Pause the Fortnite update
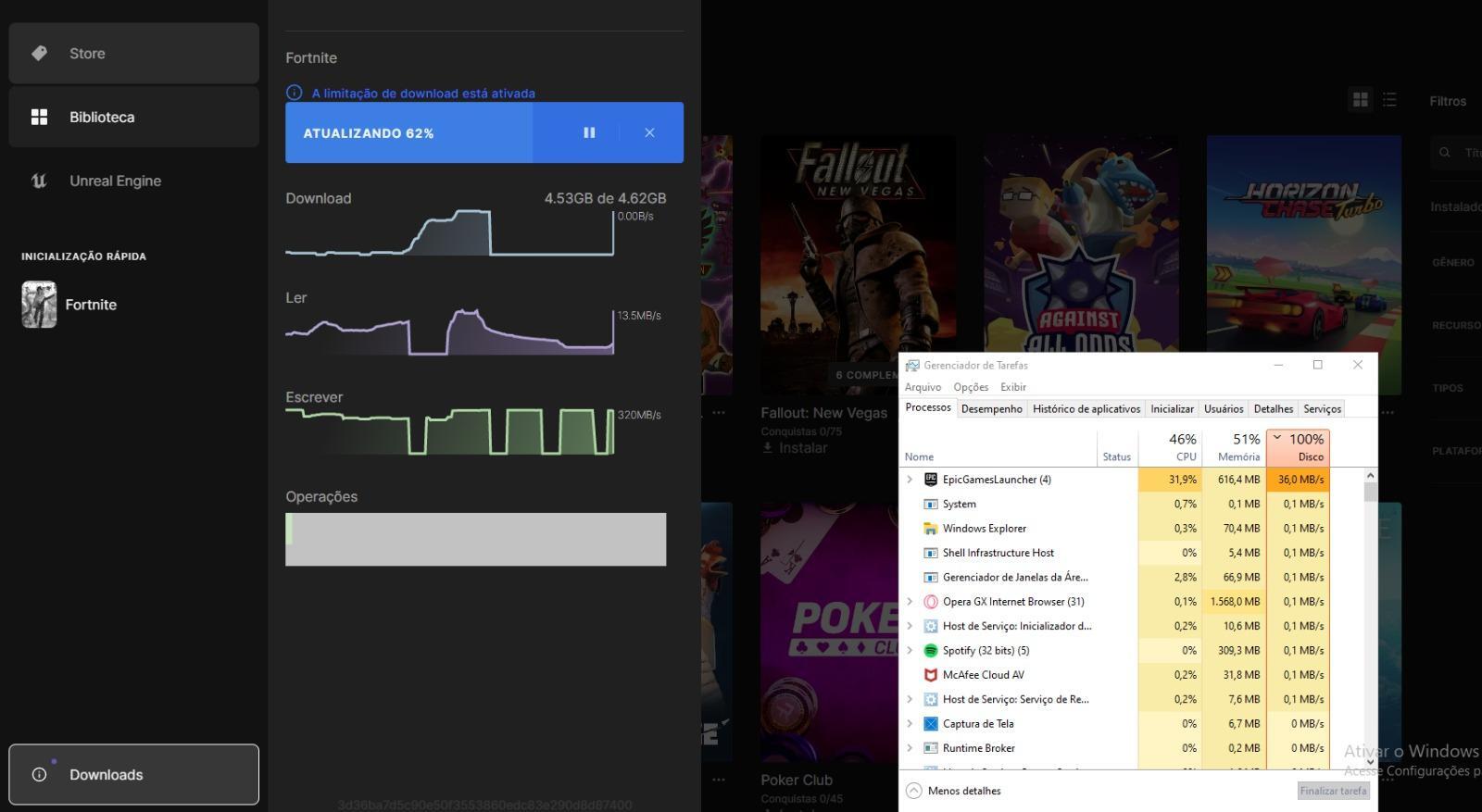The image size is (1482, 812). (x=589, y=133)
